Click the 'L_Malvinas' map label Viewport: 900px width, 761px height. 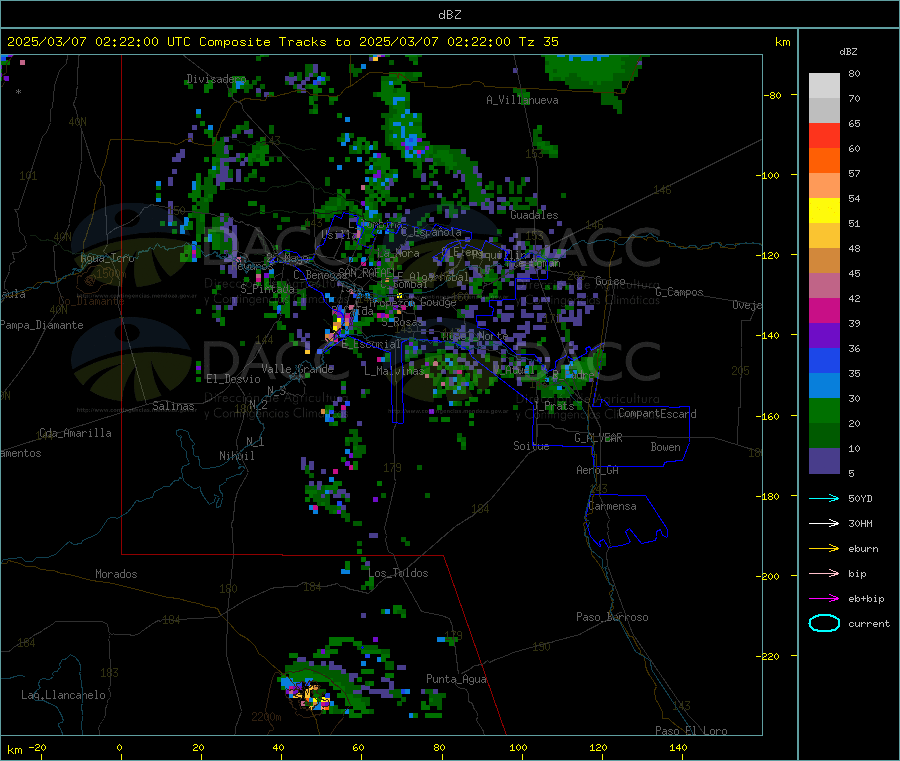(x=394, y=371)
